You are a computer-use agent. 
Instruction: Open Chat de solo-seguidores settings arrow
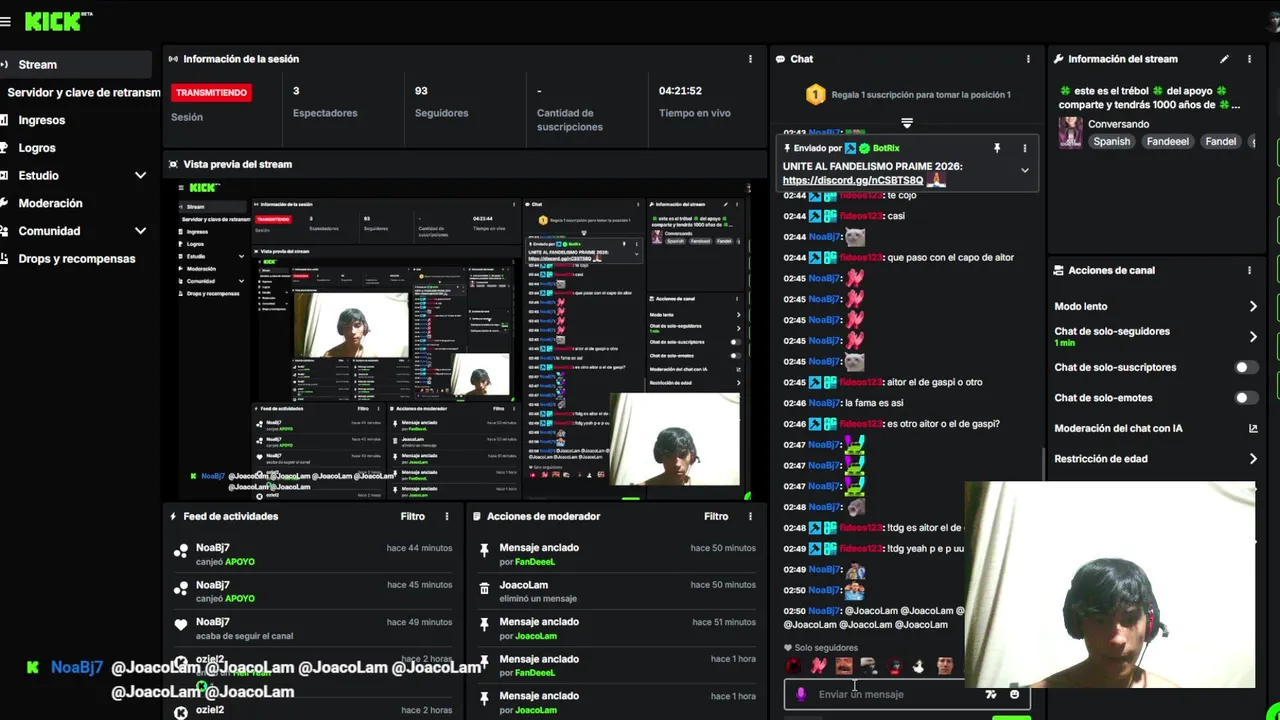[1253, 337]
